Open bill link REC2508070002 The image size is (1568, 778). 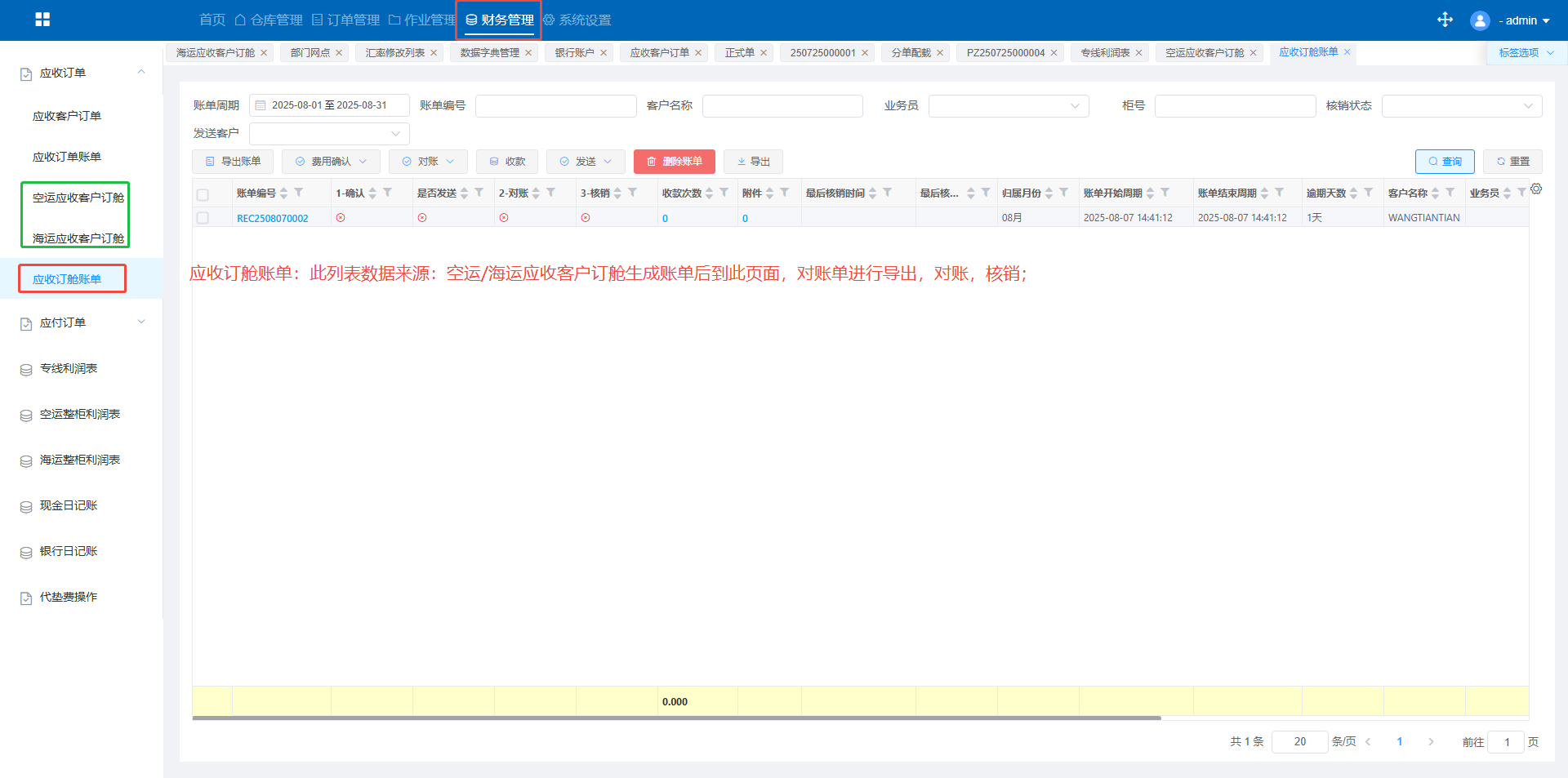272,219
